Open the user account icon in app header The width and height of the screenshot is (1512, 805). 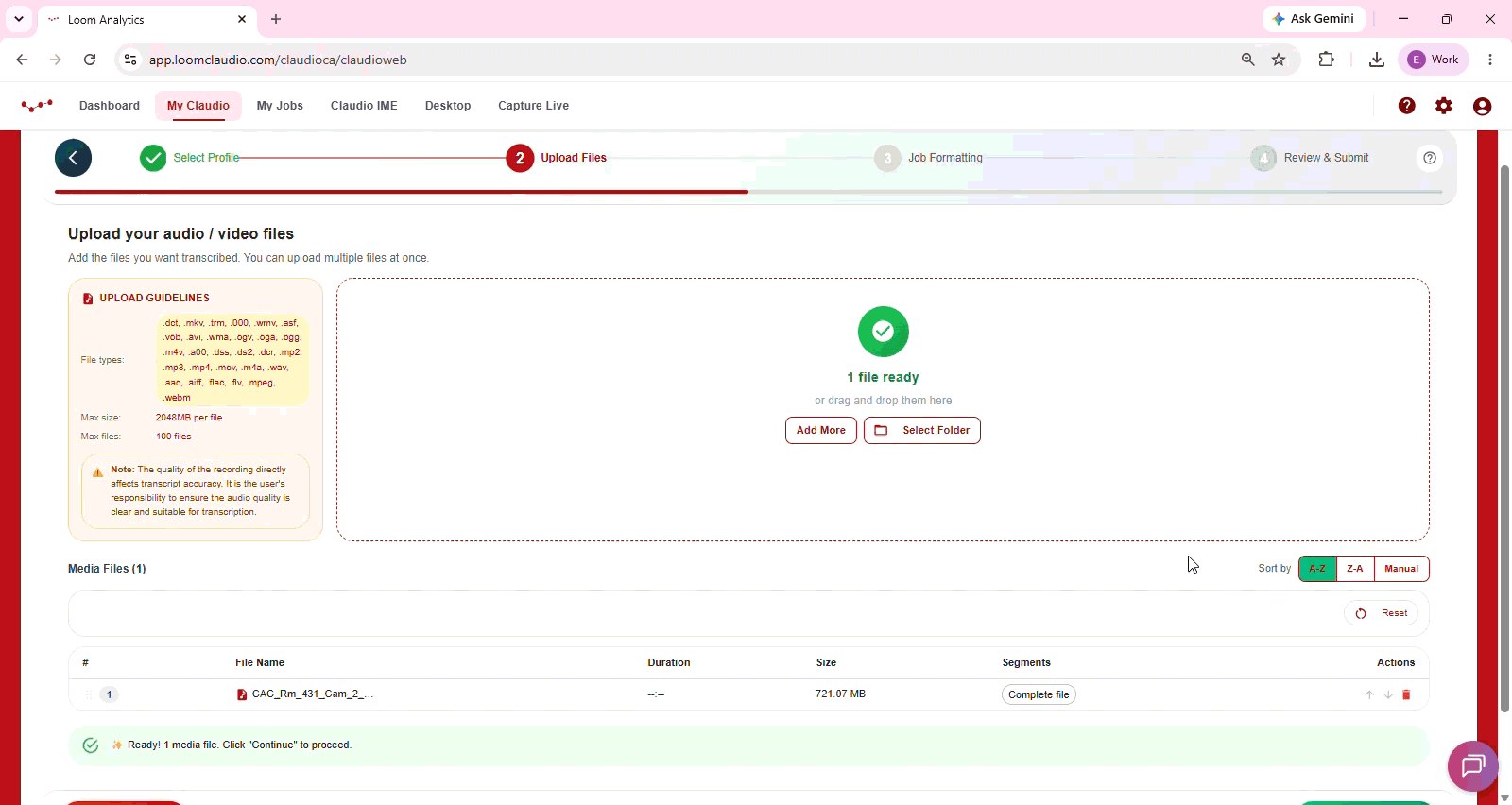[1482, 106]
